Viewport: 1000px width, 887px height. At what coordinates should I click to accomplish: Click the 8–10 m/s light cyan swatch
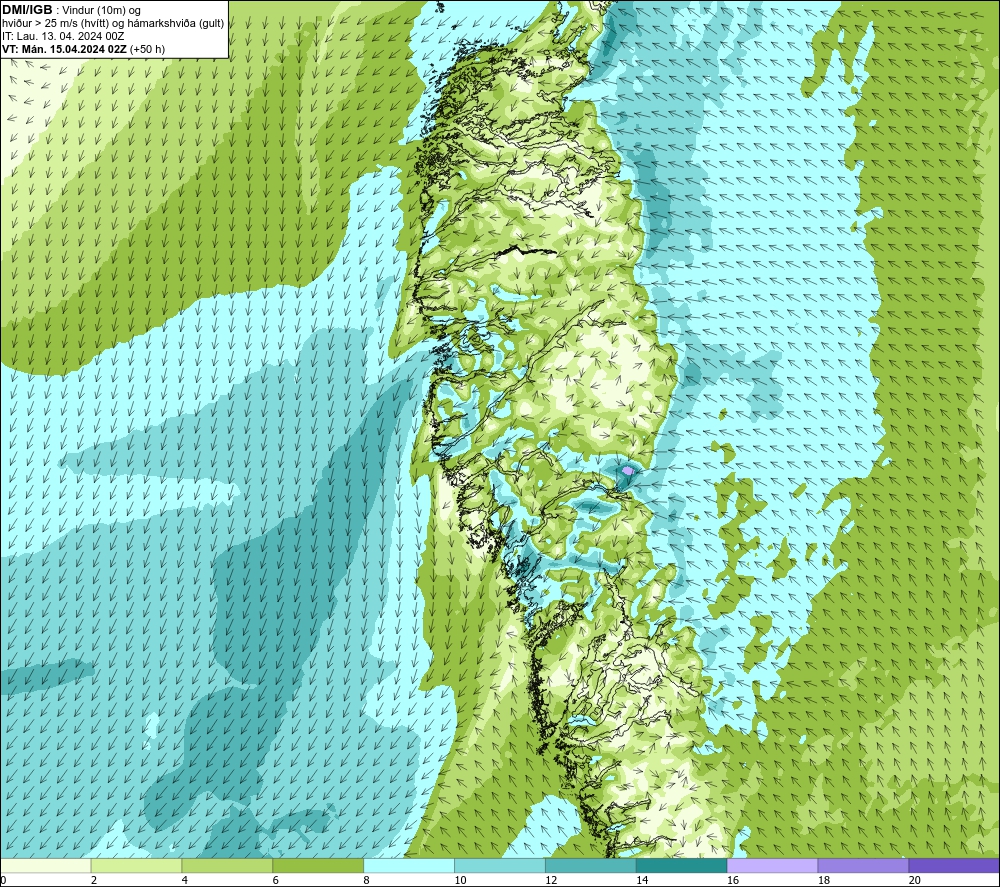coord(409,865)
